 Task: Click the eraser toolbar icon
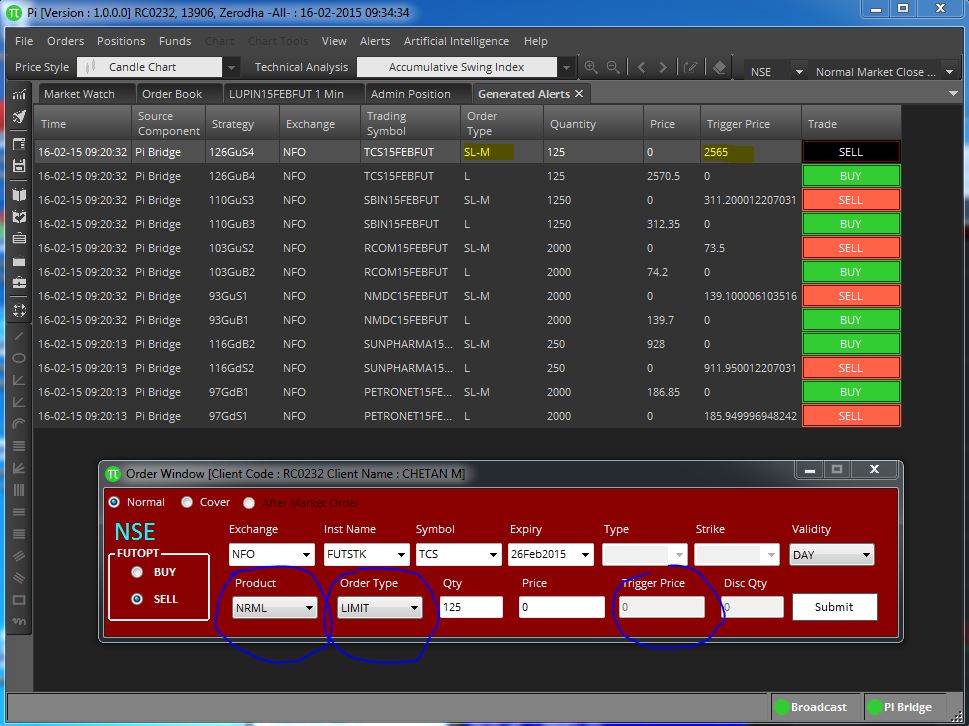coord(719,67)
